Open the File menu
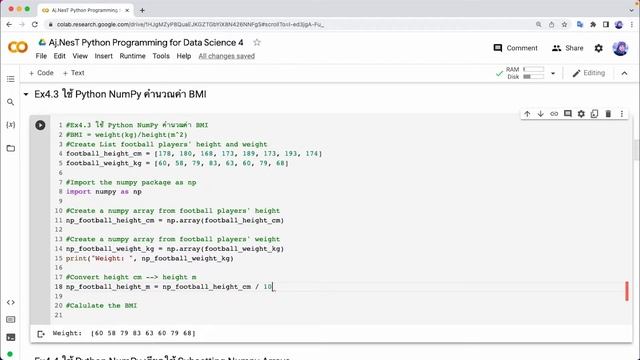 tap(41, 56)
